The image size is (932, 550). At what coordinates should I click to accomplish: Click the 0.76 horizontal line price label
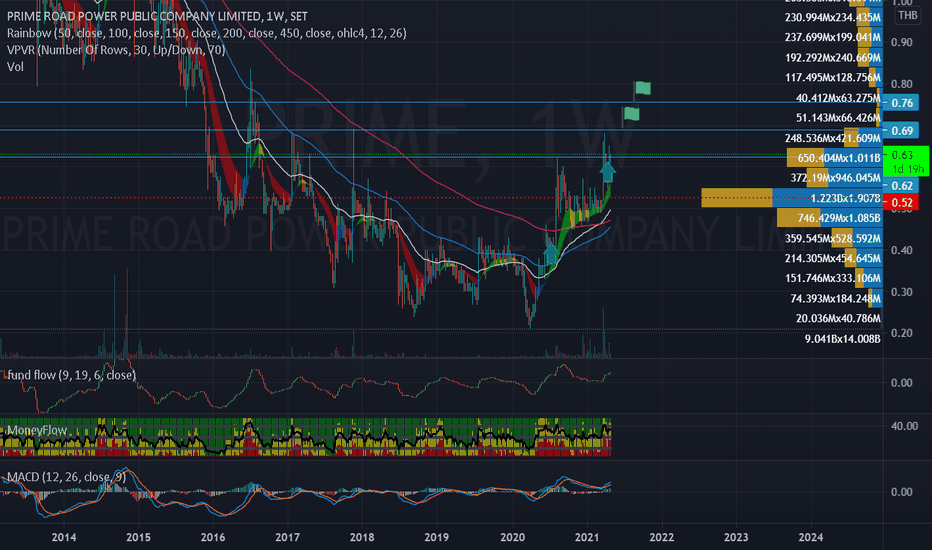coord(901,103)
